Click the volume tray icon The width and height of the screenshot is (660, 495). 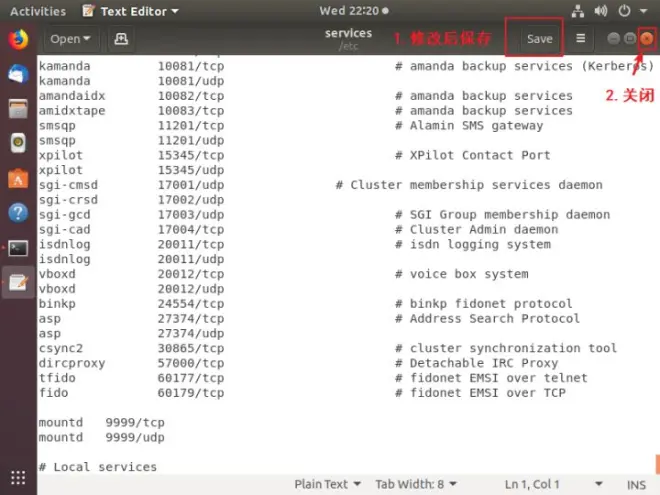601,11
